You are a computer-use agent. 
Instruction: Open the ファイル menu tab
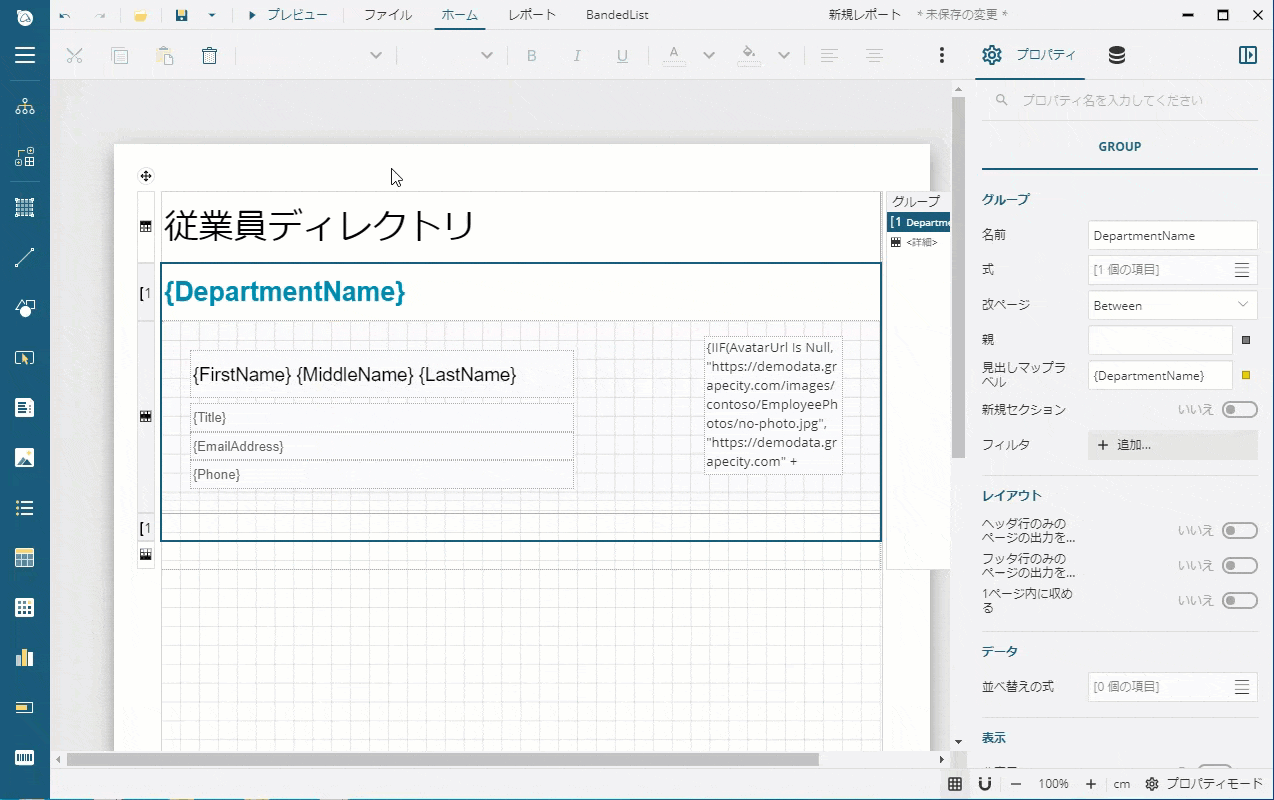tap(387, 16)
